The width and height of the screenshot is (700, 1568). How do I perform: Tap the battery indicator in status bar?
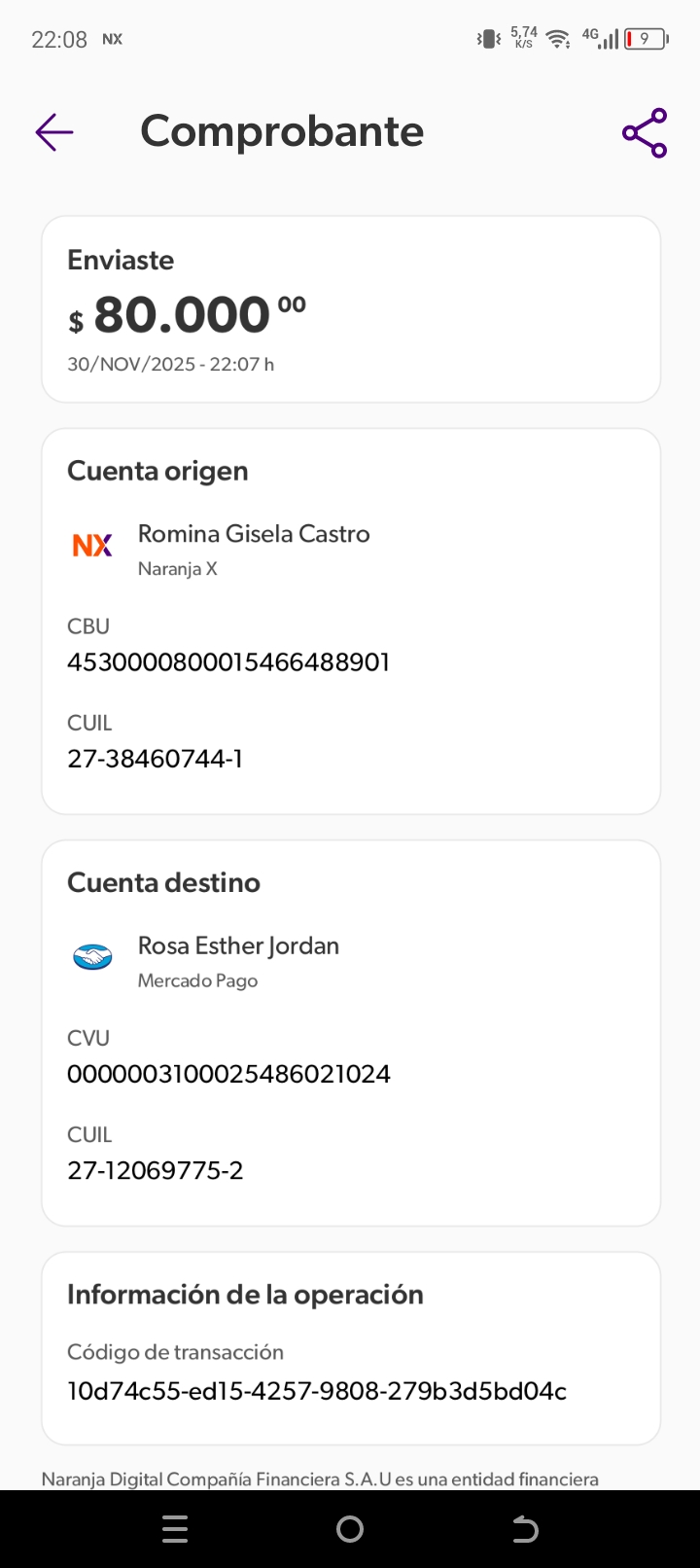pos(646,39)
